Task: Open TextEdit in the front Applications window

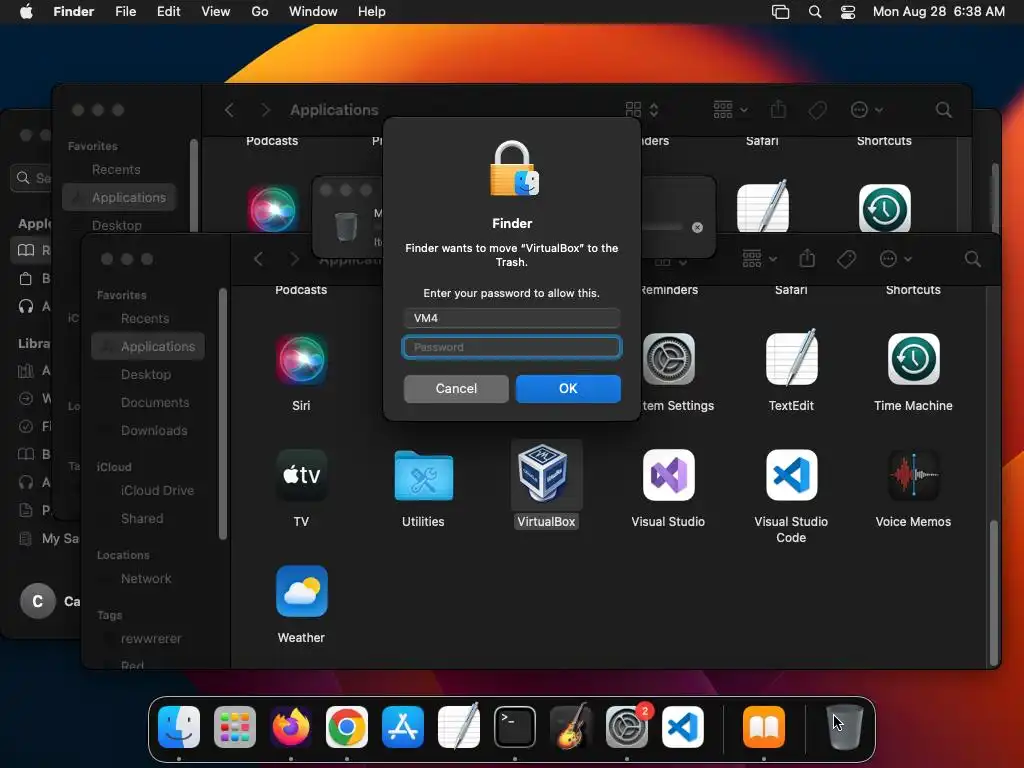Action: [x=791, y=358]
